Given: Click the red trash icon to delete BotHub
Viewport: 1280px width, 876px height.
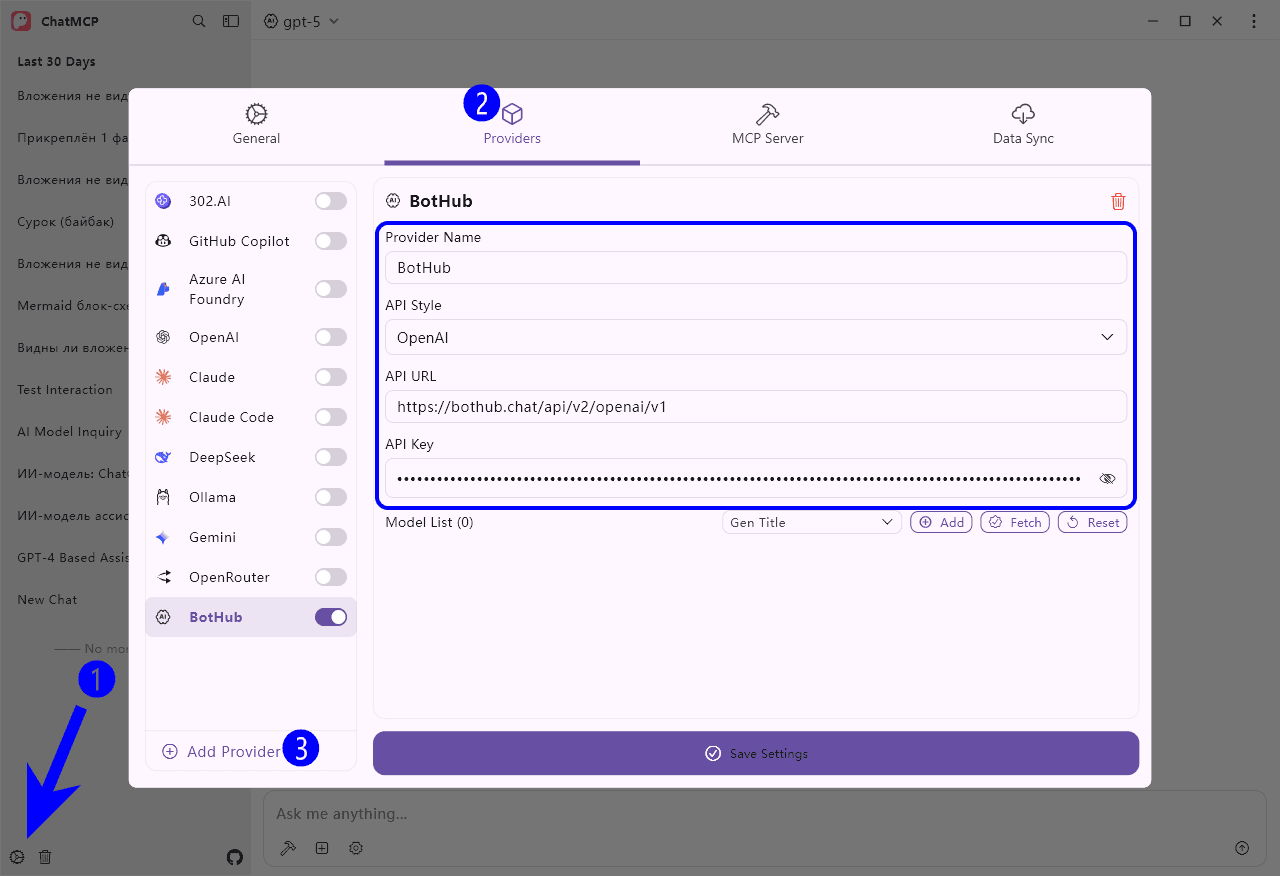Looking at the screenshot, I should (x=1118, y=200).
